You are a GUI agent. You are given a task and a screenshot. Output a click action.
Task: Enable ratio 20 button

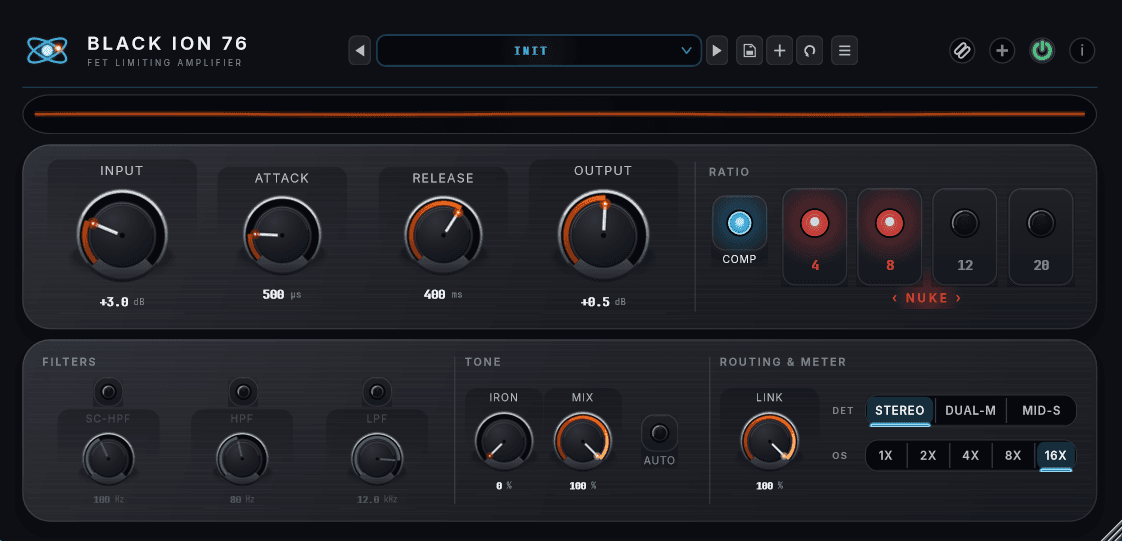tap(1041, 237)
